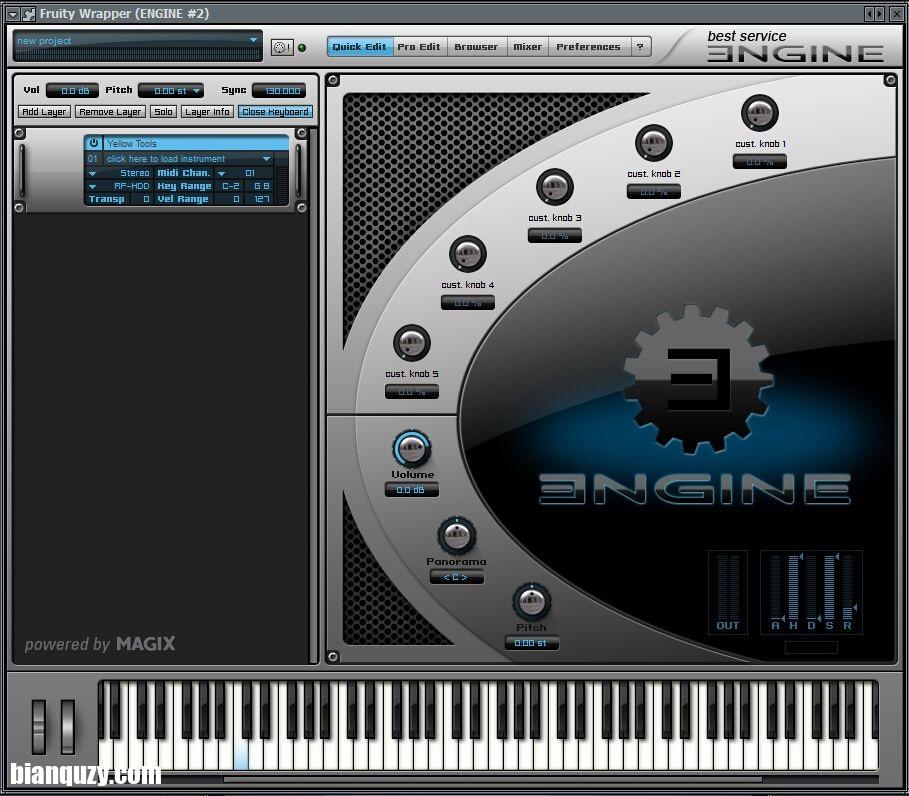The image size is (909, 796).
Task: Solo the selected layer
Action: (163, 112)
